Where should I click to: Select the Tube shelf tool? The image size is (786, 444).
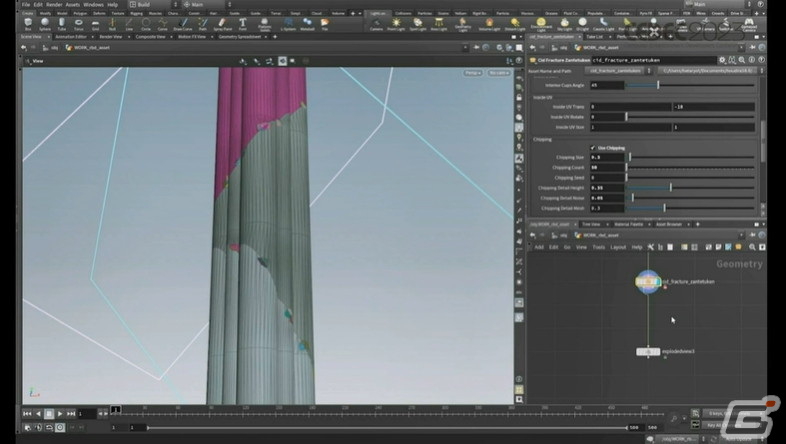point(62,24)
